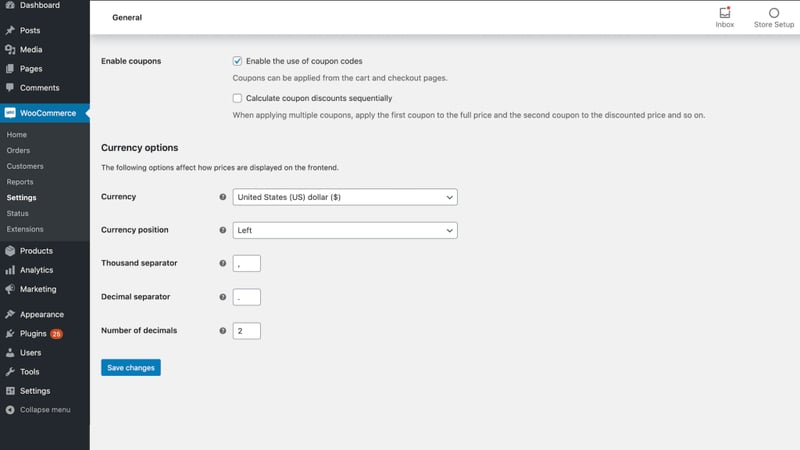Screen dimensions: 800x450
Task: Enable calculate coupon discounts sequentially
Action: (237, 98)
